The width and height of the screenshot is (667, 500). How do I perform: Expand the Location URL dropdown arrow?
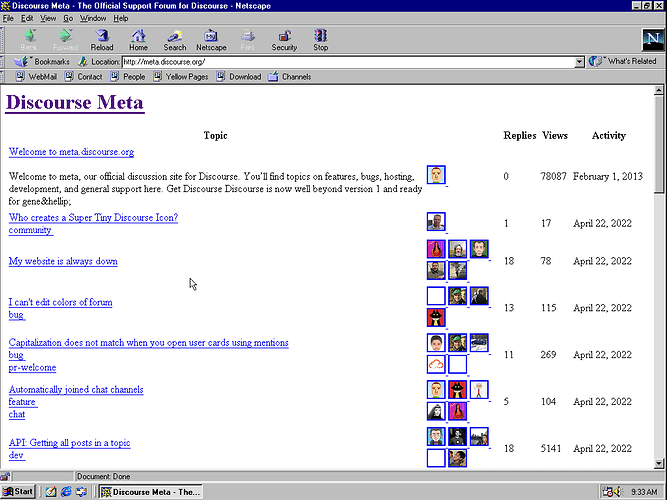[579, 62]
